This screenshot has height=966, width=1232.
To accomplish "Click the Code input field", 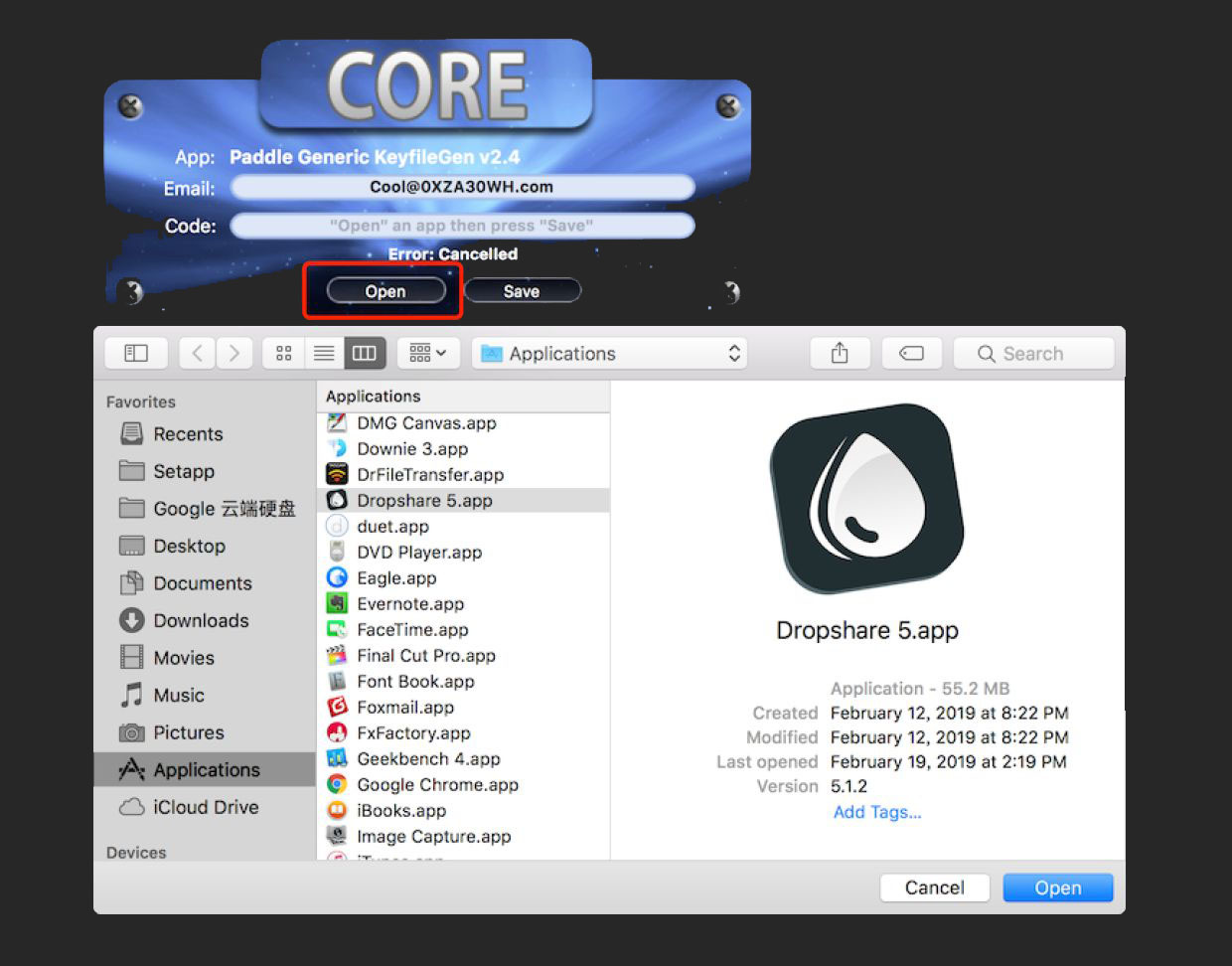I will pos(462,226).
